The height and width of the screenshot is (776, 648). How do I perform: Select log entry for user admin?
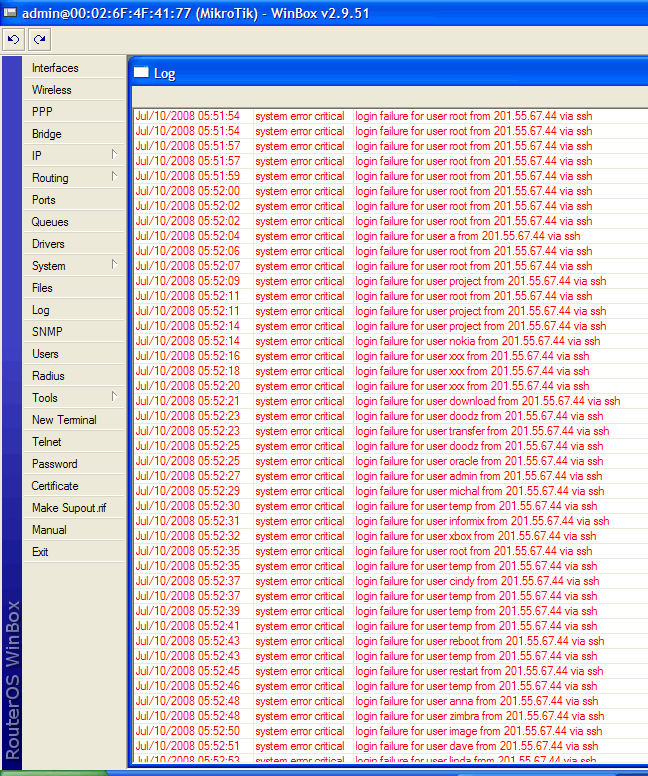click(391, 476)
